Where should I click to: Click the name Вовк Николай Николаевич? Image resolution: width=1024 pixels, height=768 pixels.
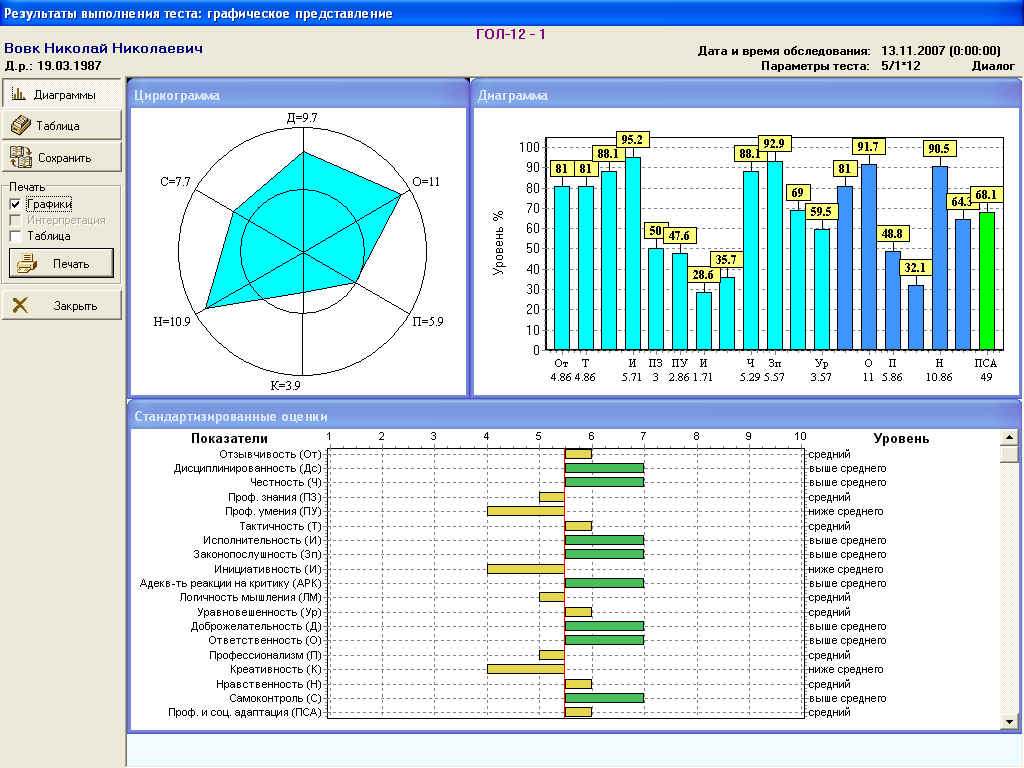tap(103, 48)
